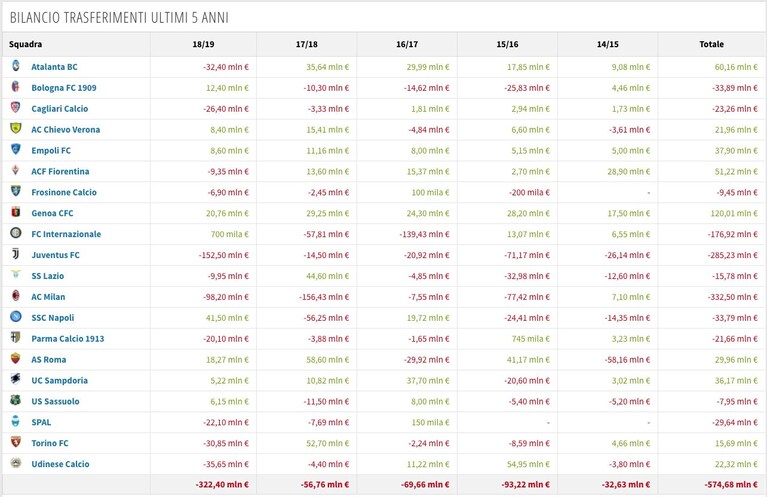The image size is (767, 497).
Task: Select AS Roma 14/15 value -58,16 mln €
Action: 626,360
